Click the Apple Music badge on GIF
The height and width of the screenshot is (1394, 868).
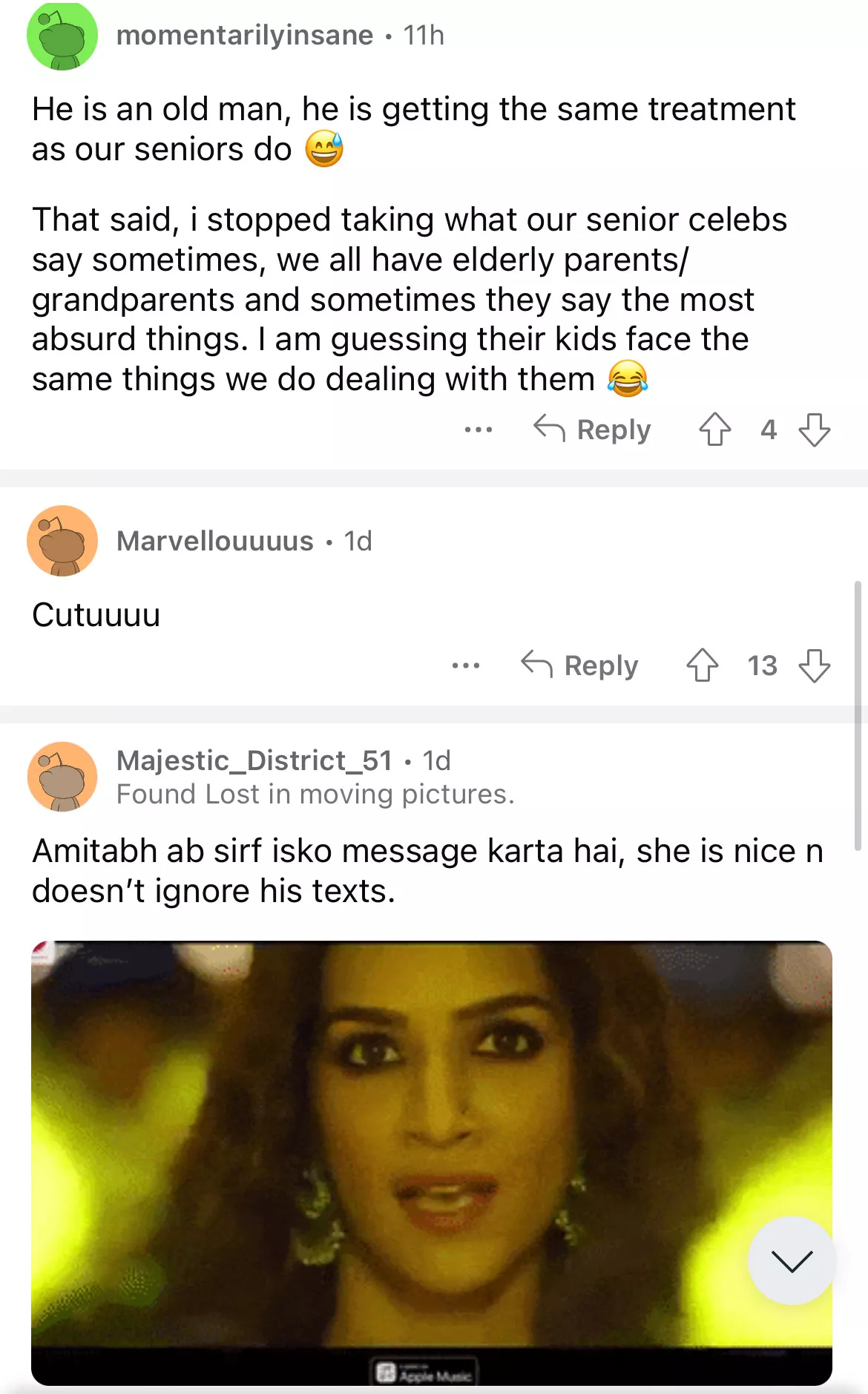424,1372
